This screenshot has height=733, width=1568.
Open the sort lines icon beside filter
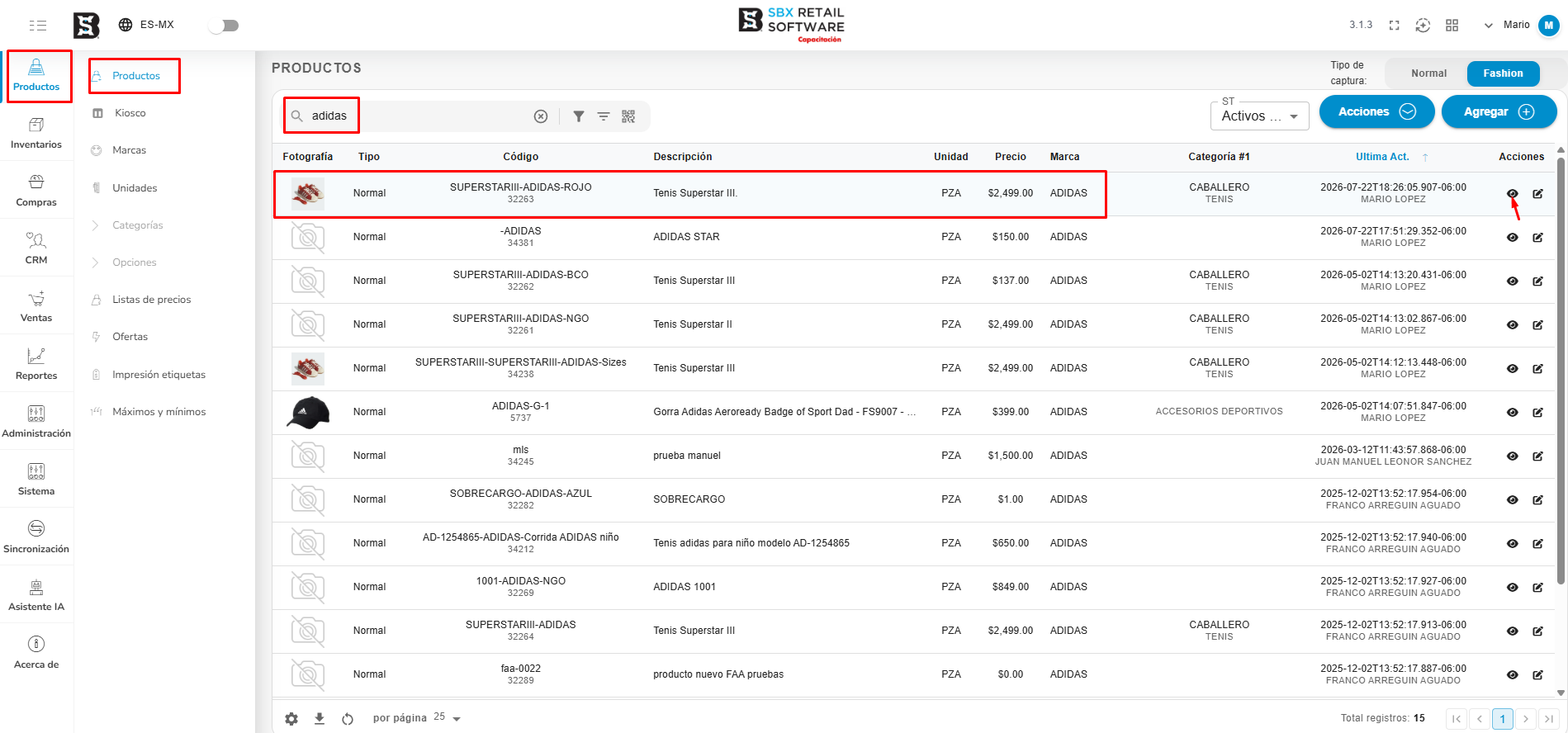point(604,116)
